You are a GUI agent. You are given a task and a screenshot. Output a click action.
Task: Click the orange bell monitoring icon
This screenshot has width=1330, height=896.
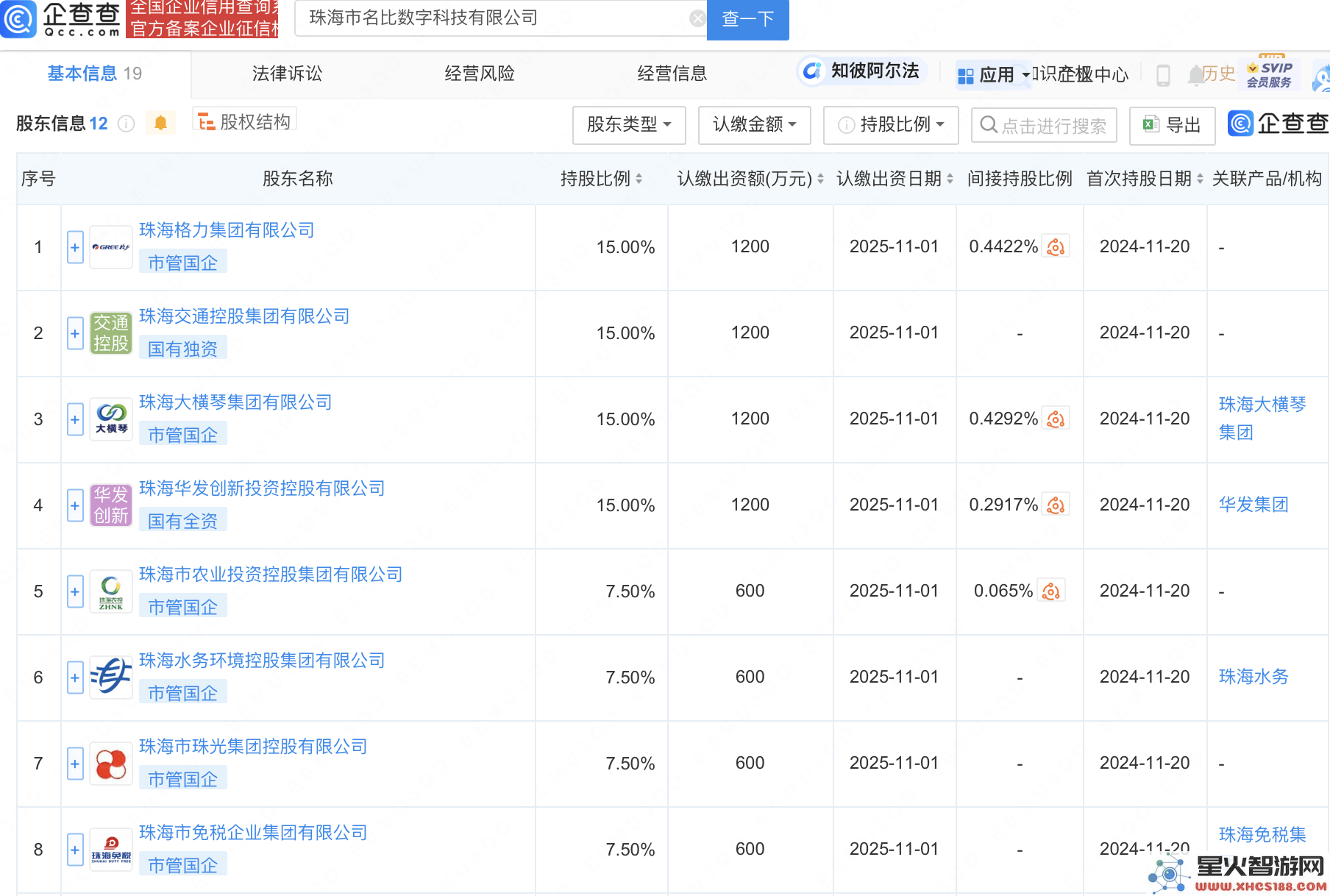click(x=160, y=123)
